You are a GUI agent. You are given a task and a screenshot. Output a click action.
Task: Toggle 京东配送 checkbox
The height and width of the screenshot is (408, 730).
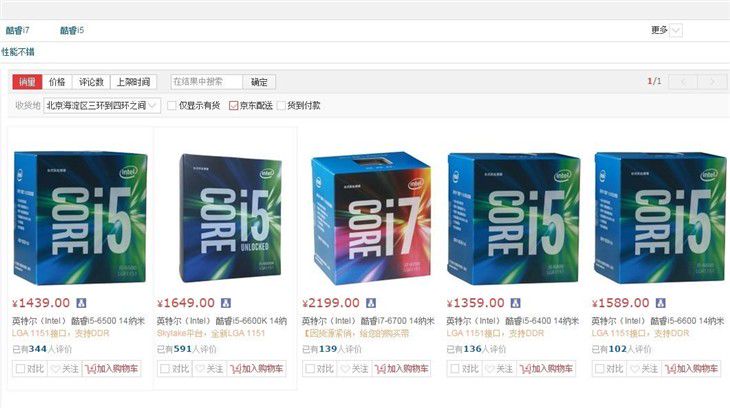click(x=233, y=106)
